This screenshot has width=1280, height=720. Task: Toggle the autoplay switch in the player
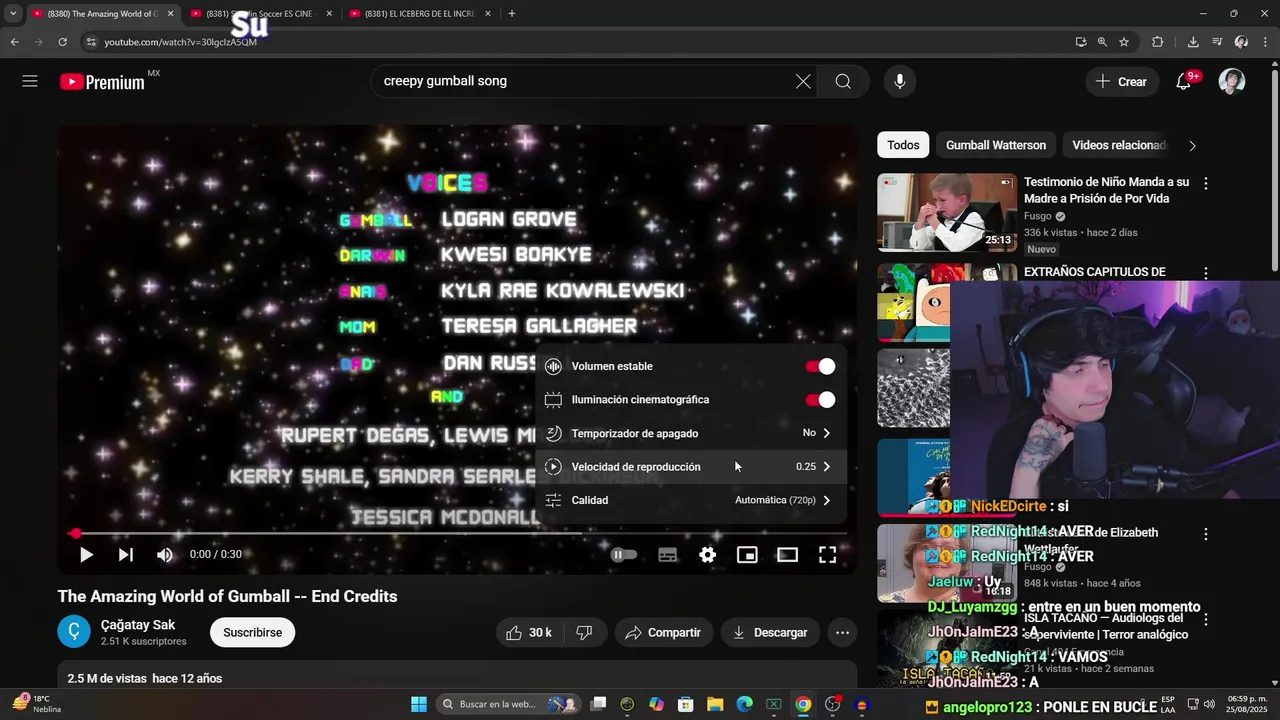point(623,555)
